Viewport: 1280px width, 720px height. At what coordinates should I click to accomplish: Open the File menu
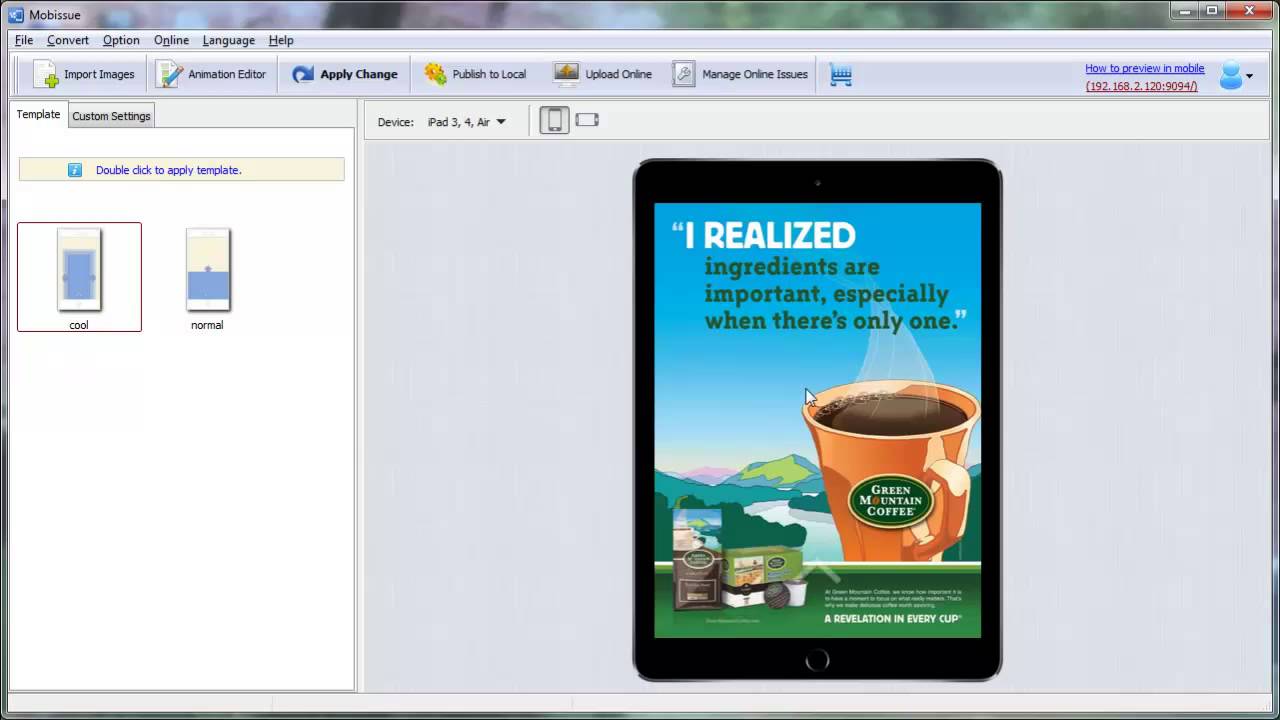[24, 40]
